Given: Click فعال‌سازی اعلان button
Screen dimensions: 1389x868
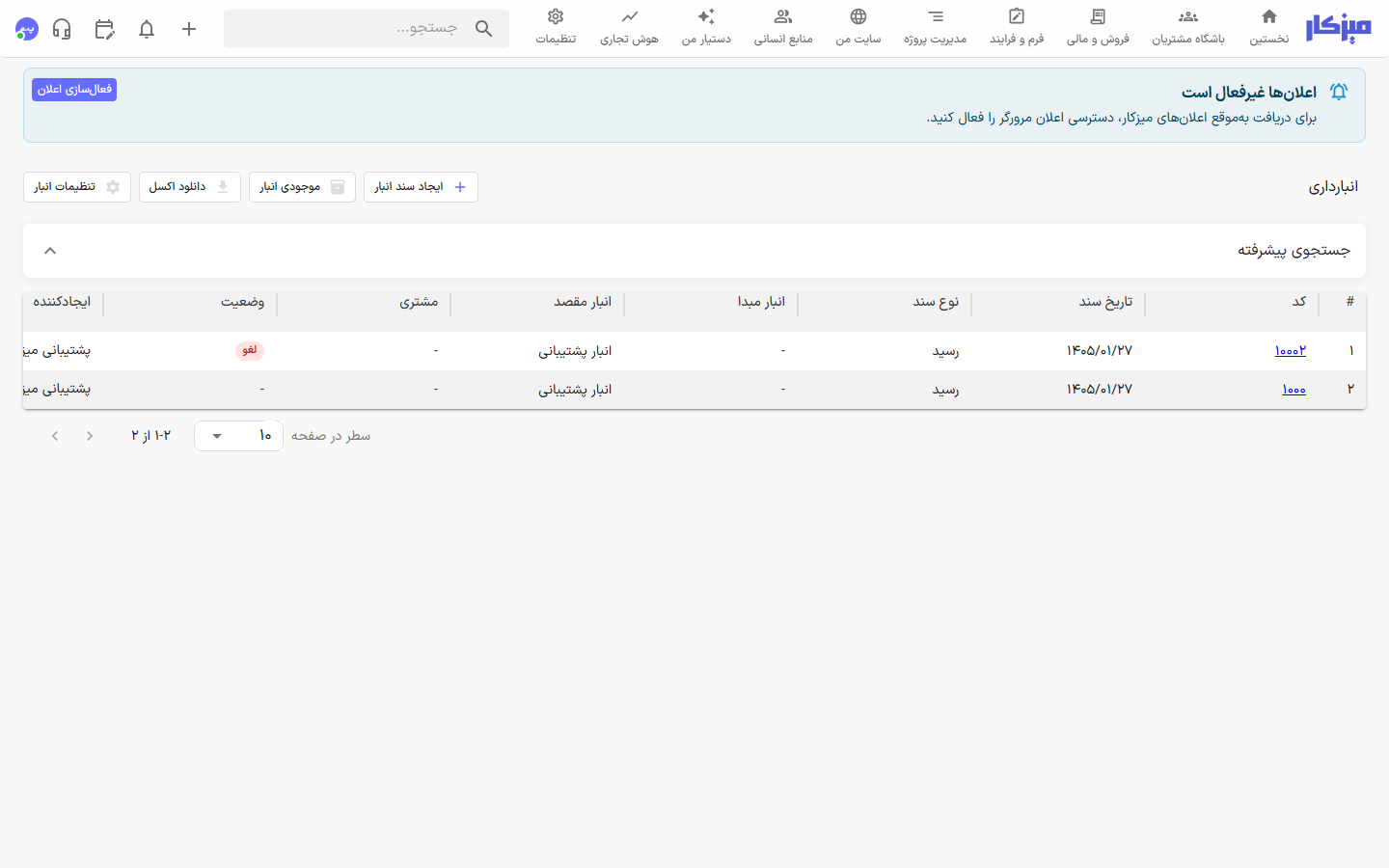Looking at the screenshot, I should click(x=74, y=90).
